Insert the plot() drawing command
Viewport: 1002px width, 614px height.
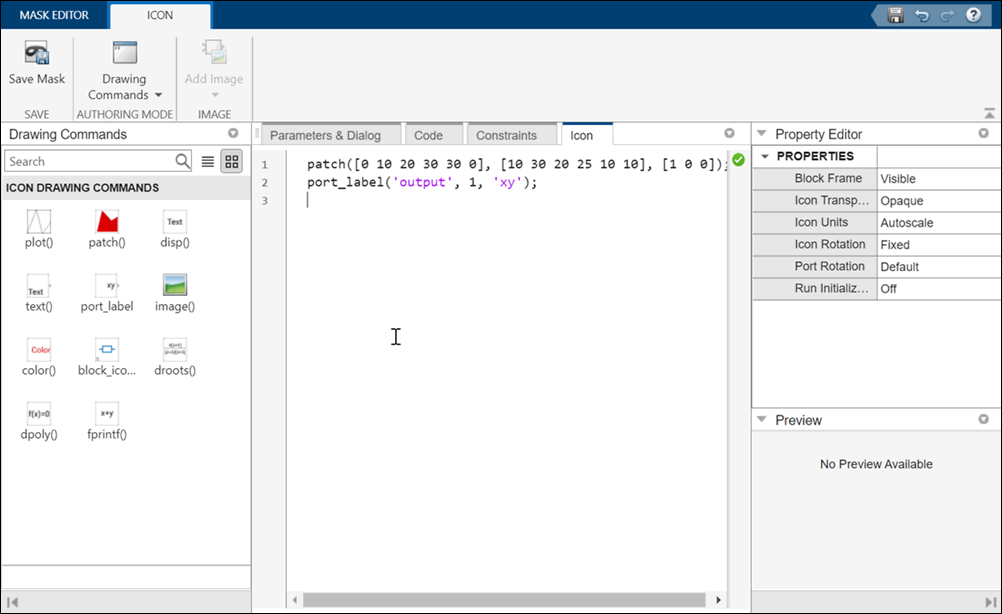click(x=39, y=229)
